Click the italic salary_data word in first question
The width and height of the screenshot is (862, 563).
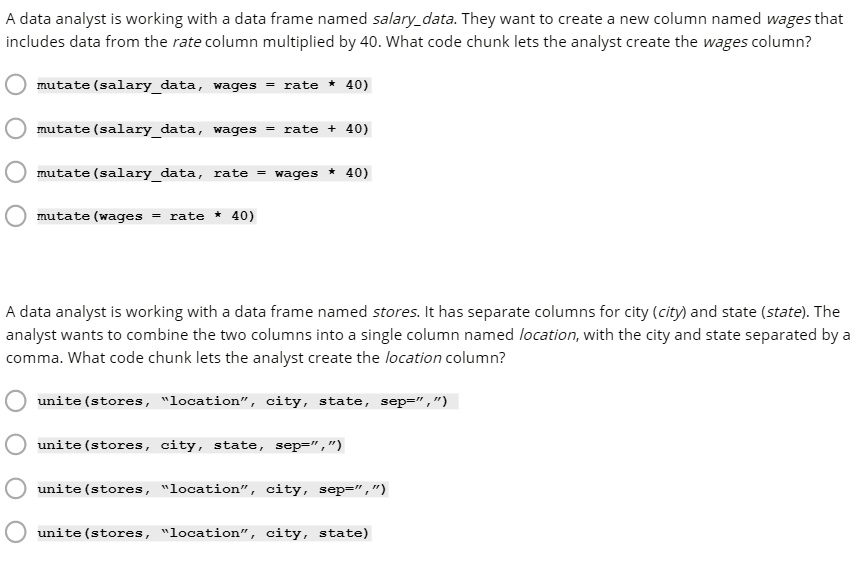(414, 19)
